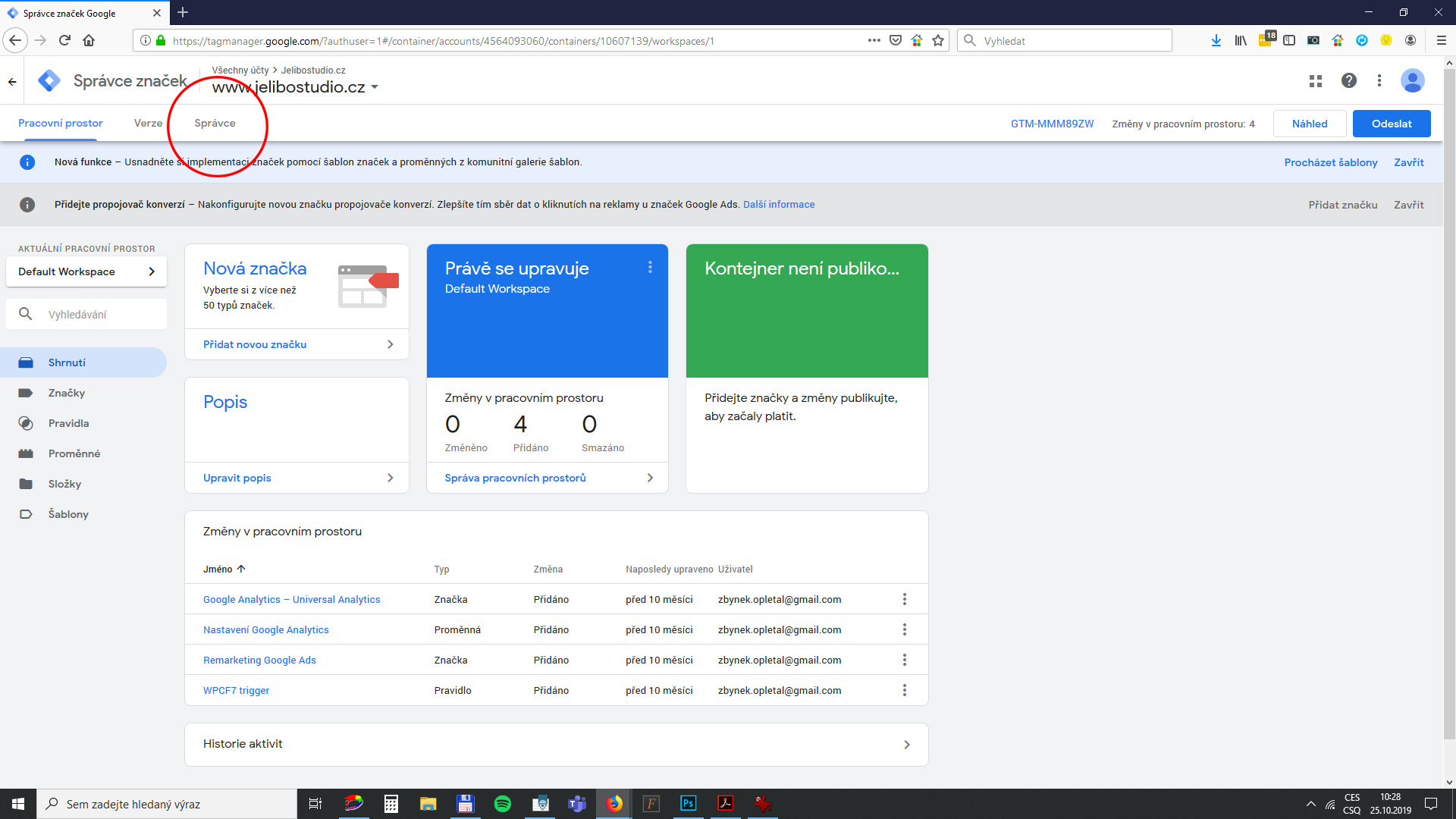Click the Firefox Vyhledat search box

pos(1065,41)
